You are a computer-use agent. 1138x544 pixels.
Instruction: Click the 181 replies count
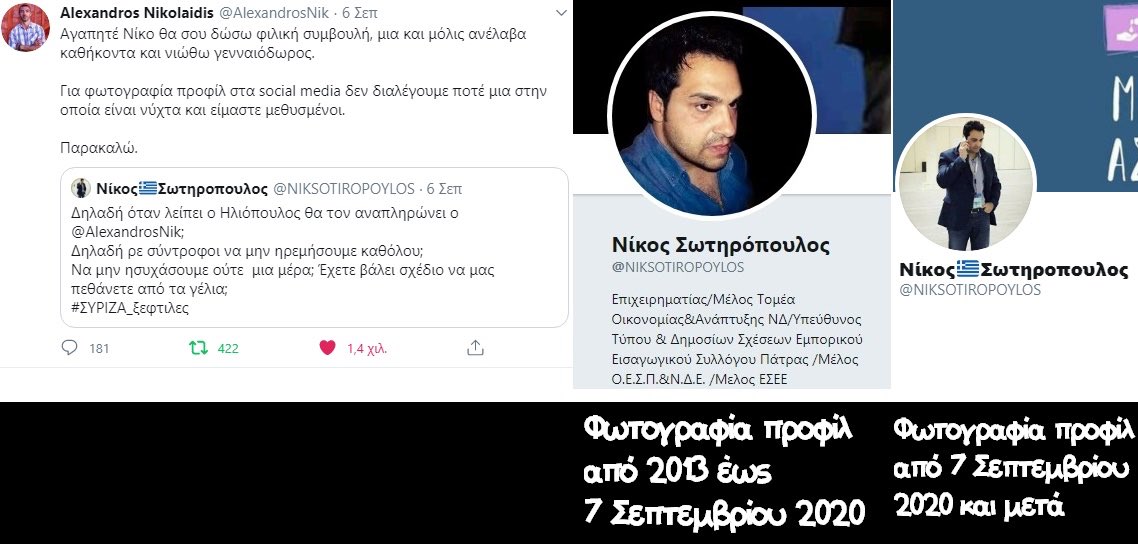coord(99,349)
